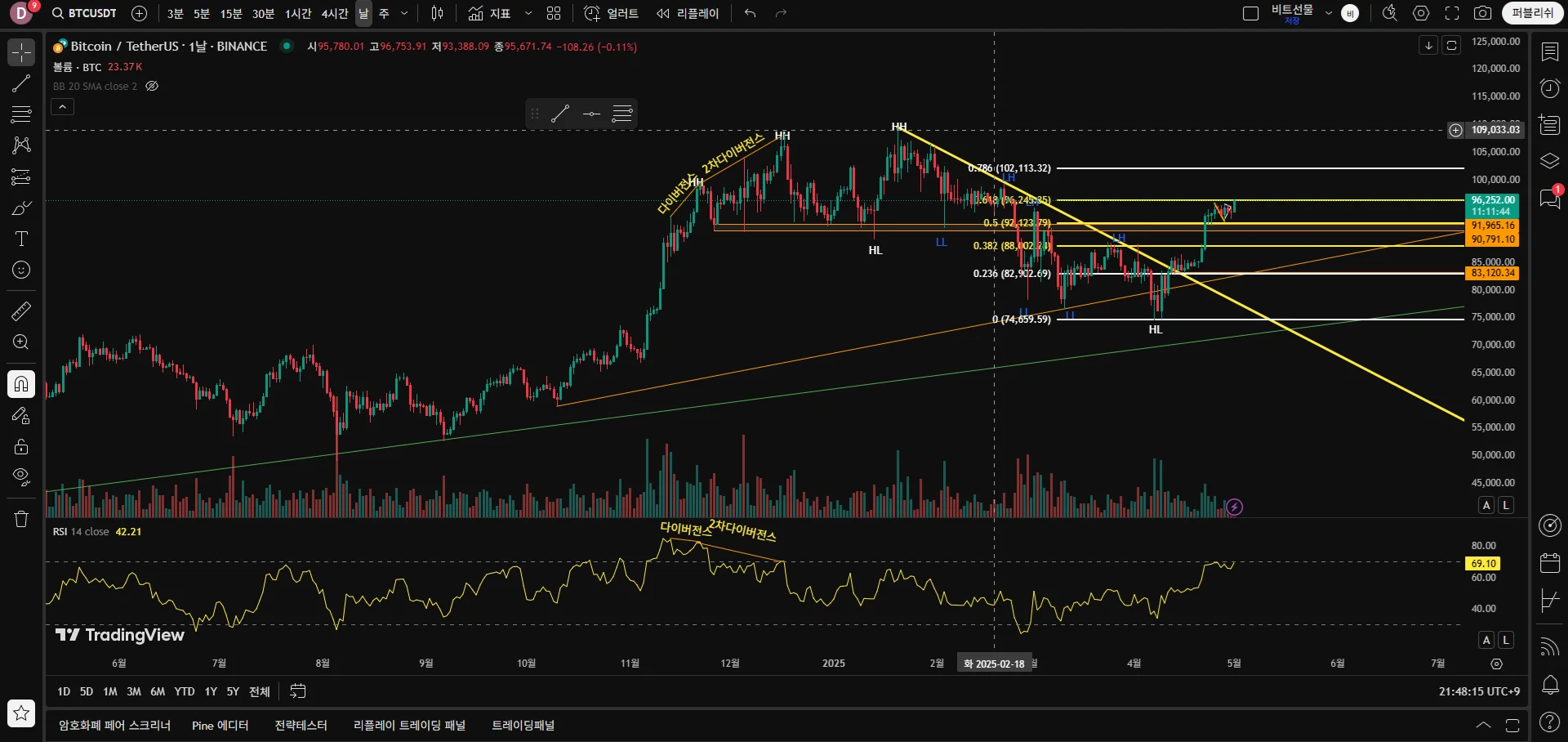Image resolution: width=1568 pixels, height=742 pixels.
Task: Toggle auto scale A on price chart
Action: point(1486,505)
